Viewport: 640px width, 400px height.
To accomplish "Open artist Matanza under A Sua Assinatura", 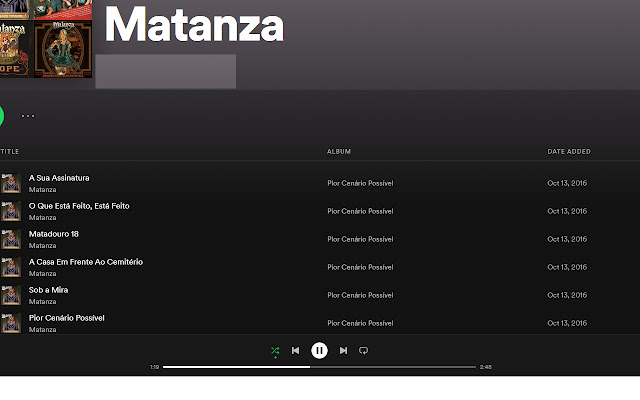I will point(42,190).
